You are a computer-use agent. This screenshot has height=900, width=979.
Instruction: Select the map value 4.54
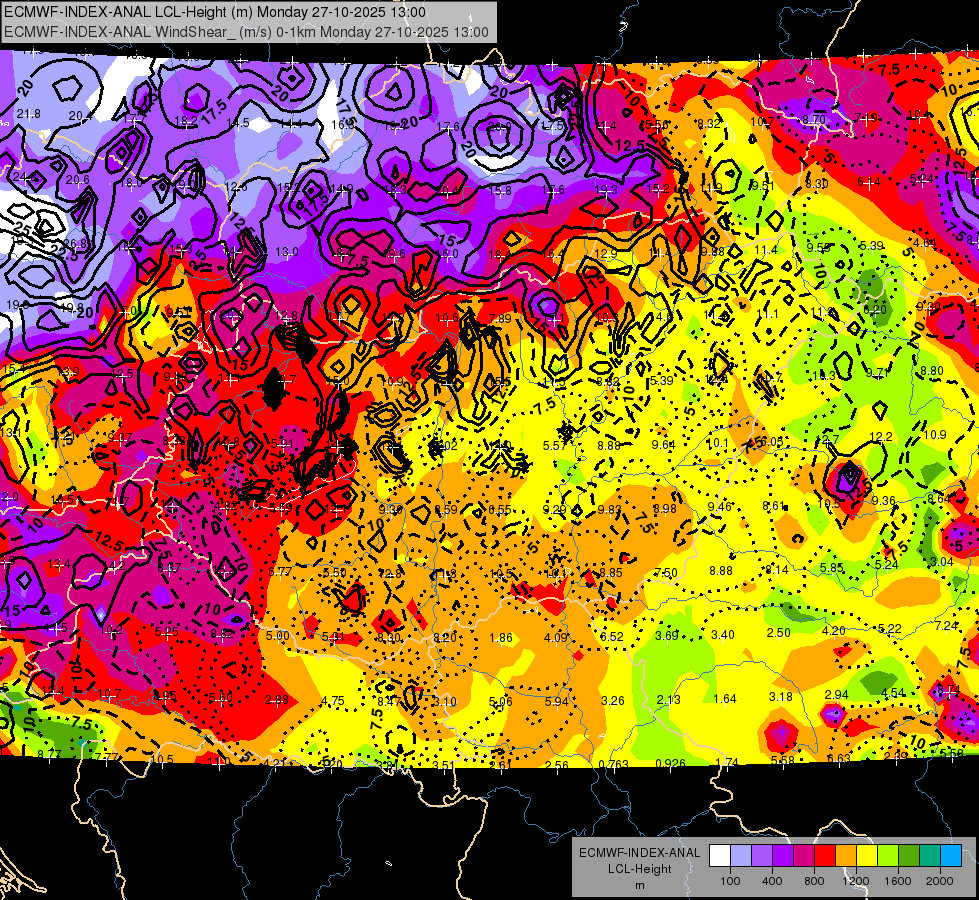[x=893, y=693]
